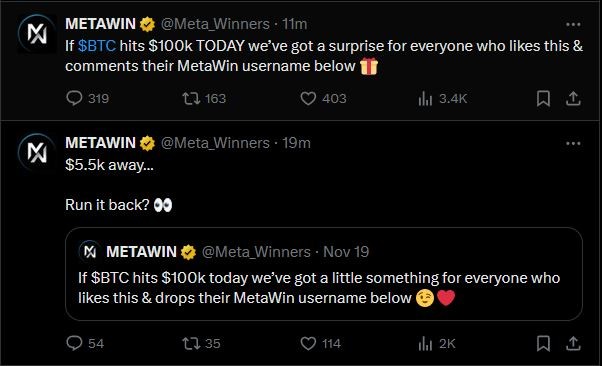Share the first METAWIN tweet
Screen dimensions: 602x366
(573, 98)
